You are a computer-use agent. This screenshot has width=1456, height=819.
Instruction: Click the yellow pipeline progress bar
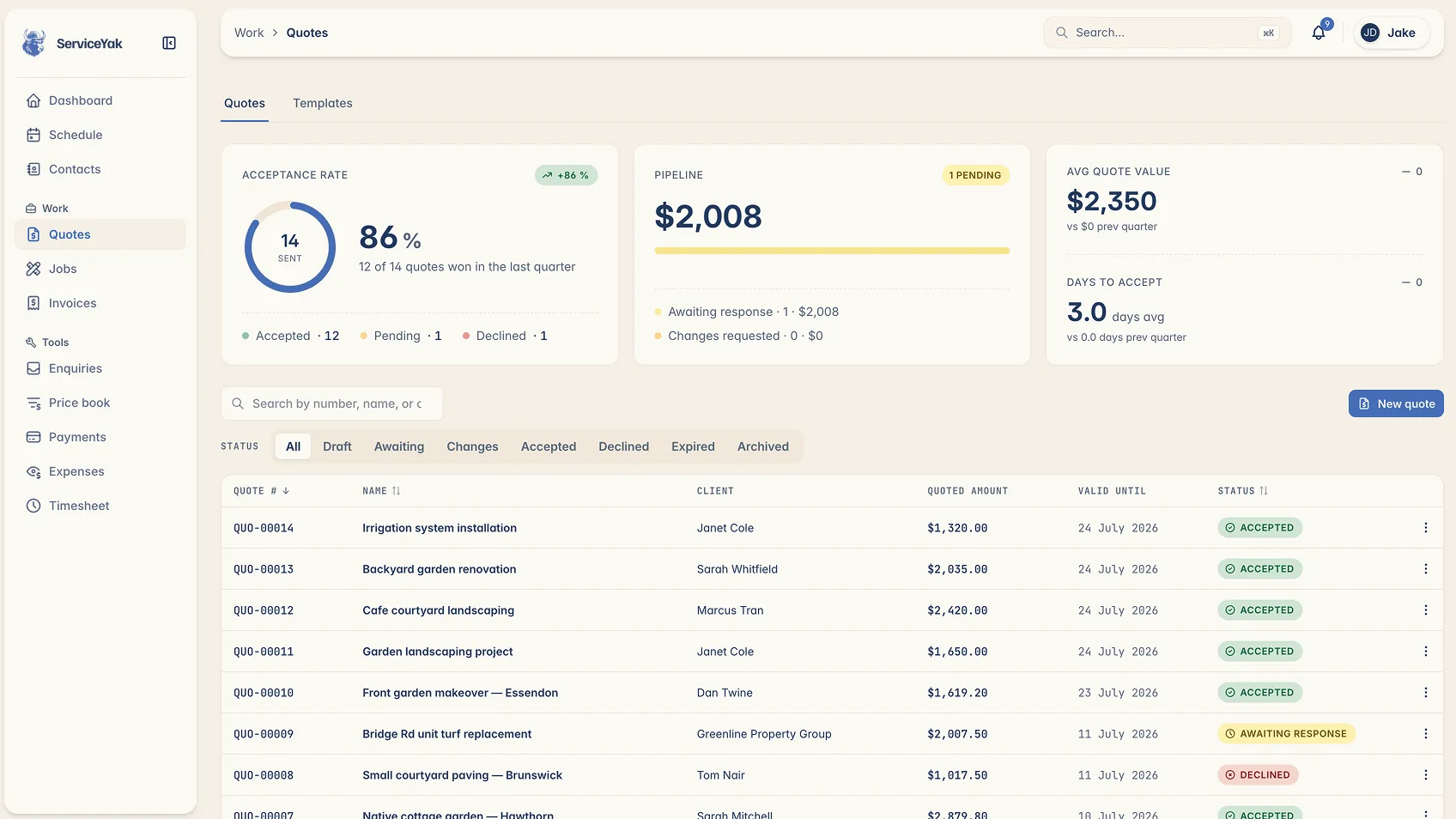[832, 251]
